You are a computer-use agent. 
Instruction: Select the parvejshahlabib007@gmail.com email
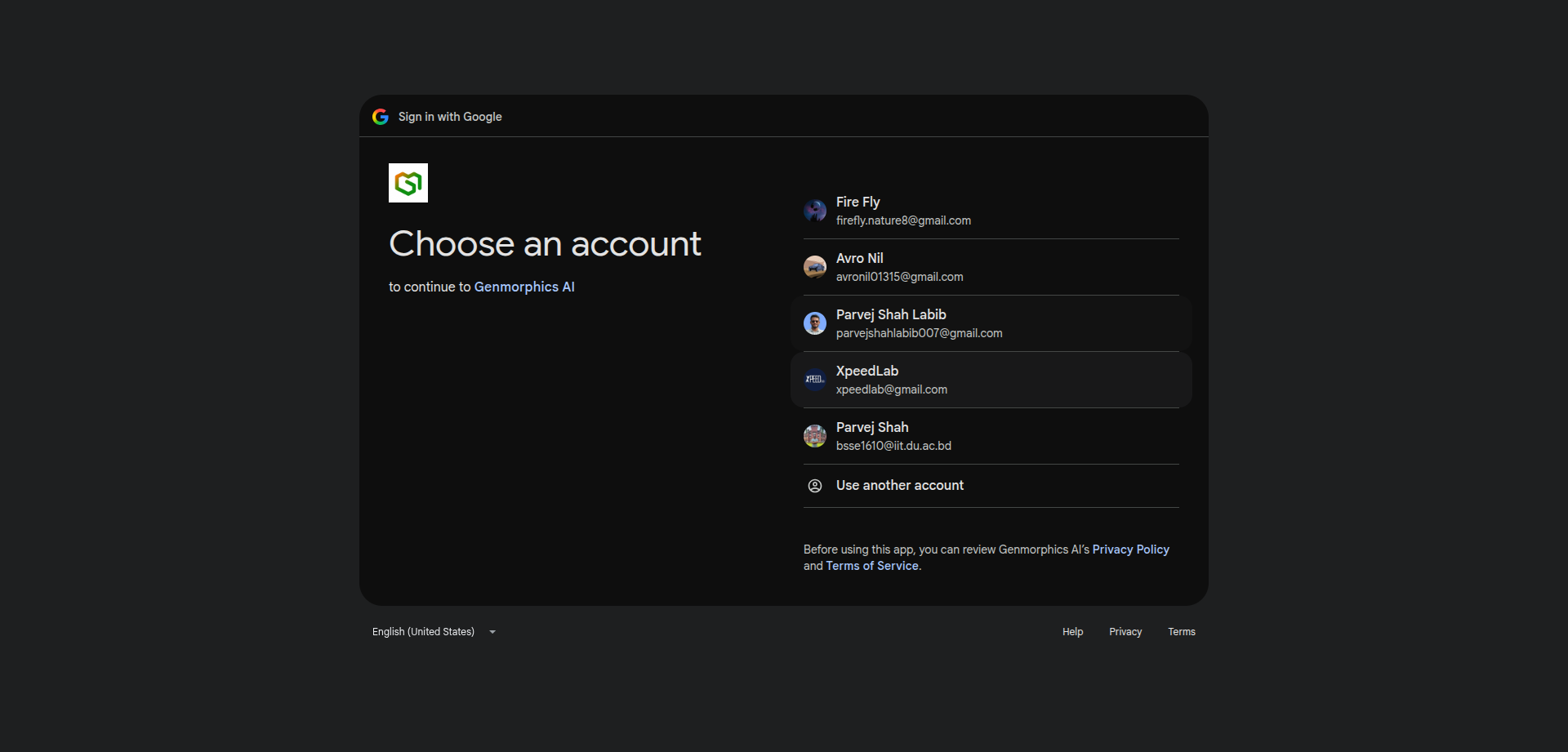tap(920, 333)
